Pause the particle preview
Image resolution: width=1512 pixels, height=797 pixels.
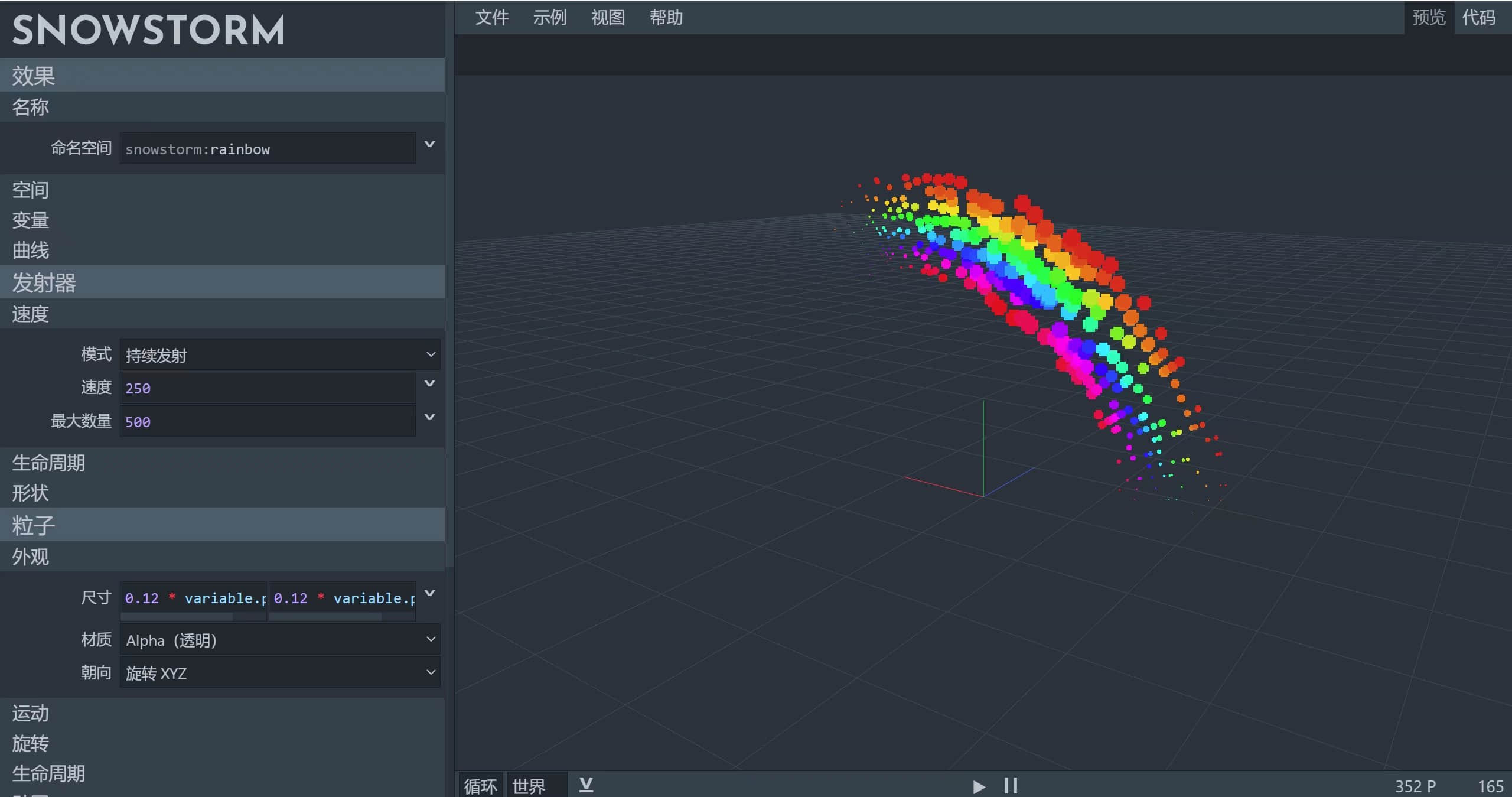pos(1011,786)
